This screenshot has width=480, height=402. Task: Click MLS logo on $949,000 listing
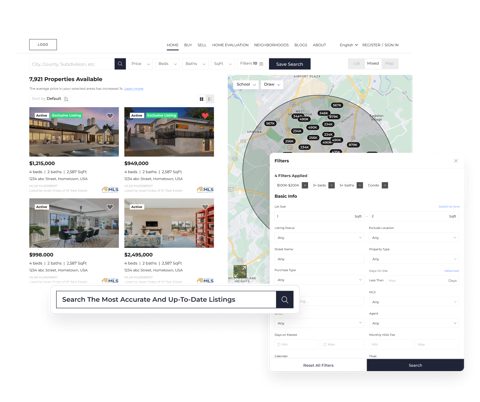pyautogui.click(x=205, y=189)
